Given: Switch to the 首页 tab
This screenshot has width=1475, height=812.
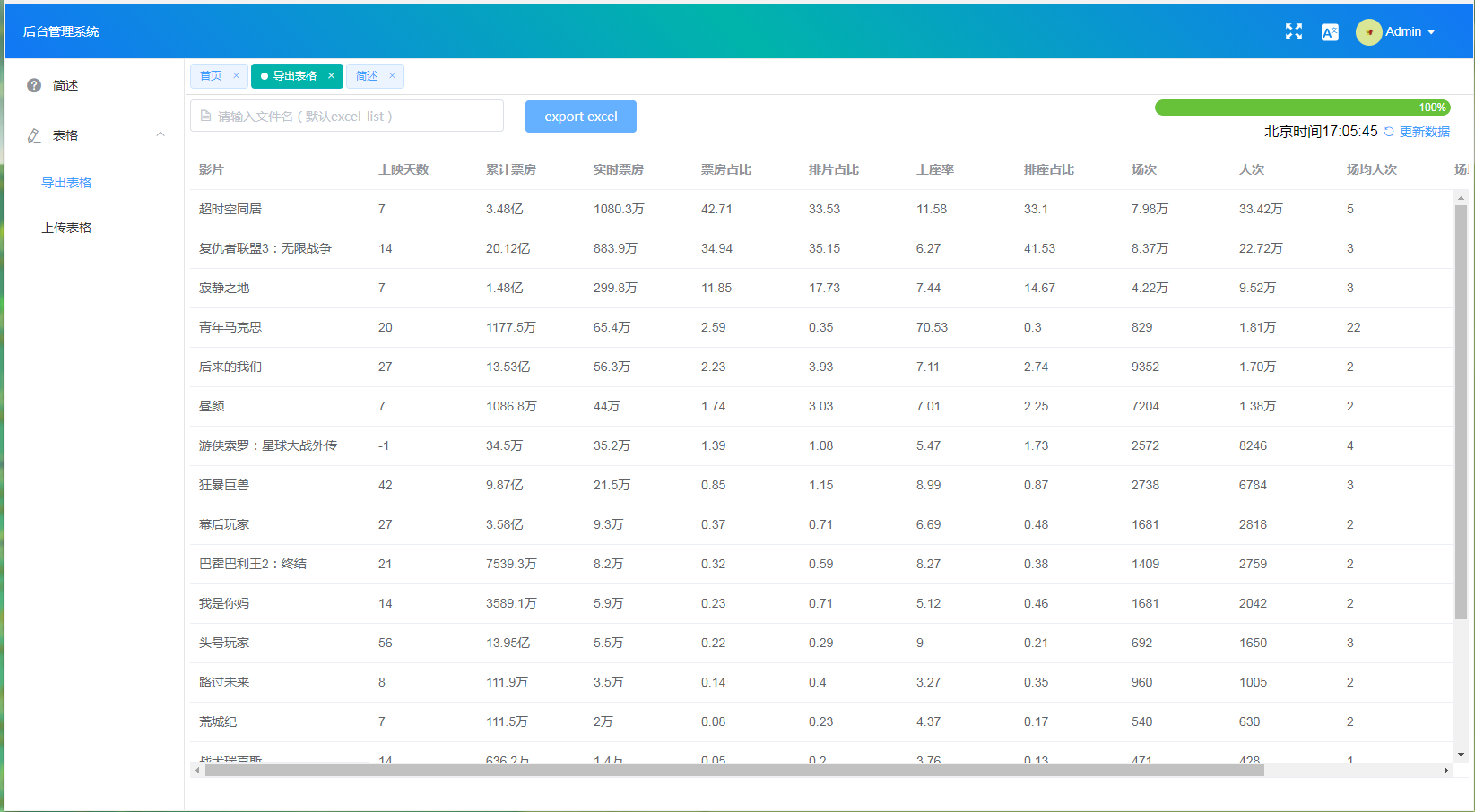Looking at the screenshot, I should click(x=211, y=76).
